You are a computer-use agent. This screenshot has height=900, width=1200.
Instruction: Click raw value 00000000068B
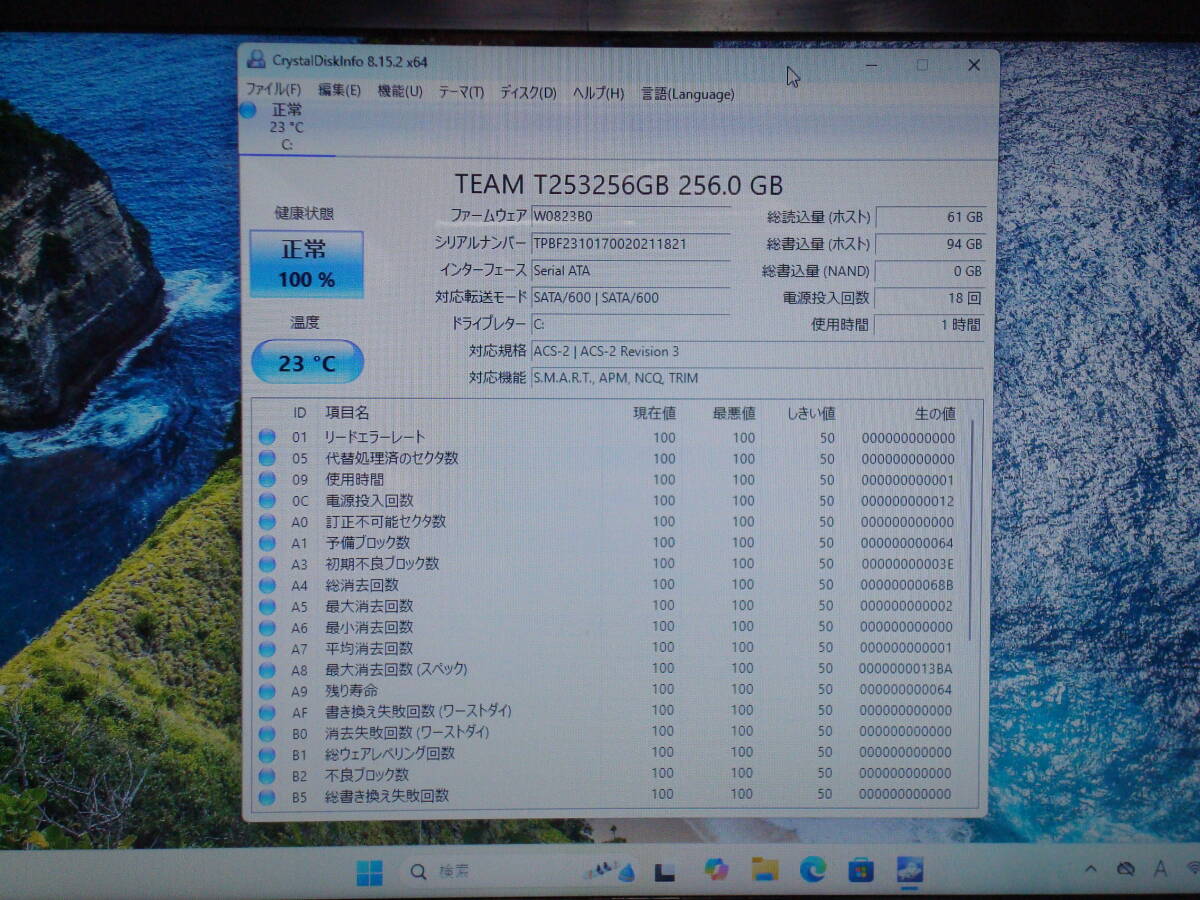pyautogui.click(x=907, y=585)
